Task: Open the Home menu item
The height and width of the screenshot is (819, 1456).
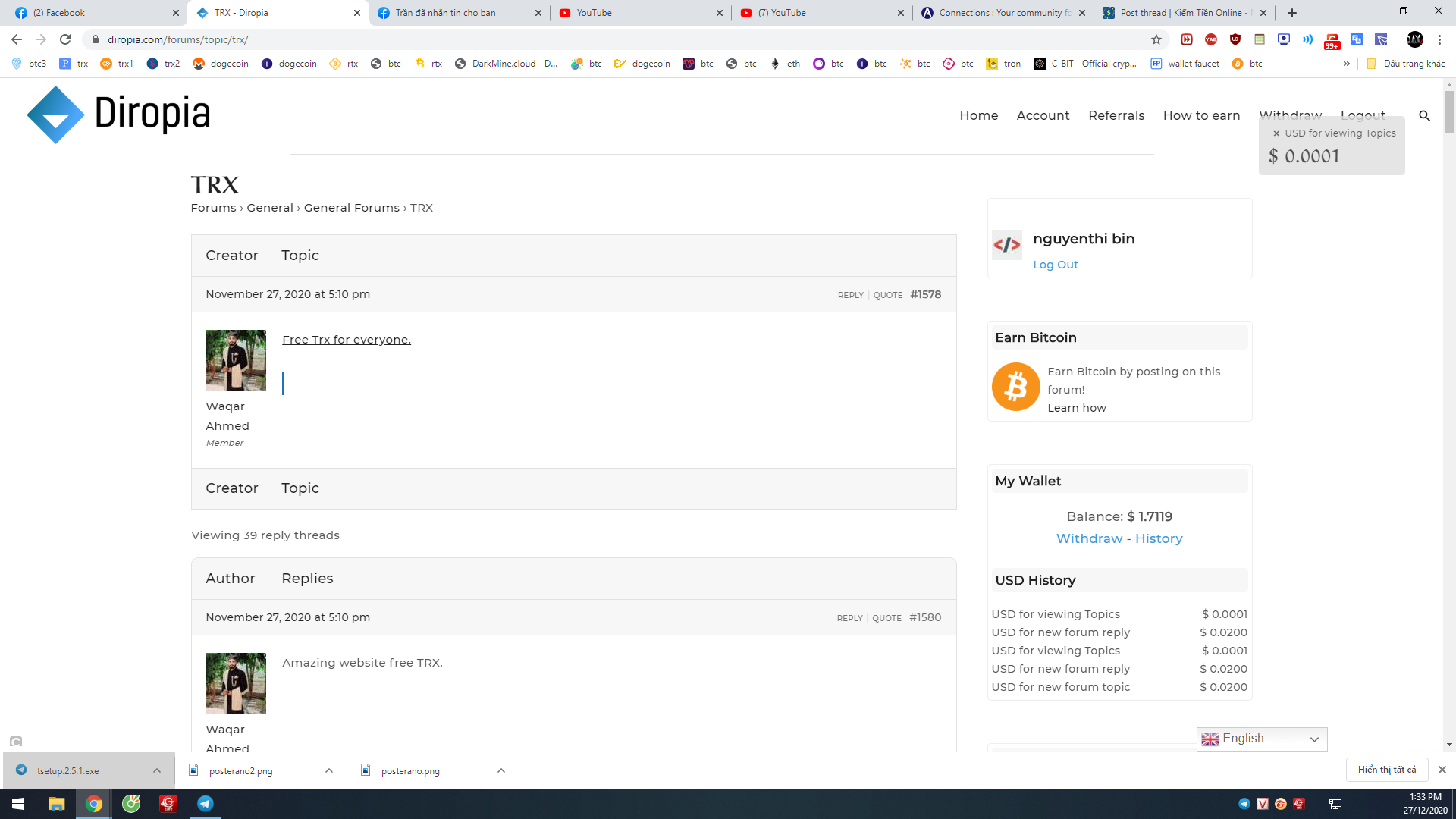Action: 978,115
